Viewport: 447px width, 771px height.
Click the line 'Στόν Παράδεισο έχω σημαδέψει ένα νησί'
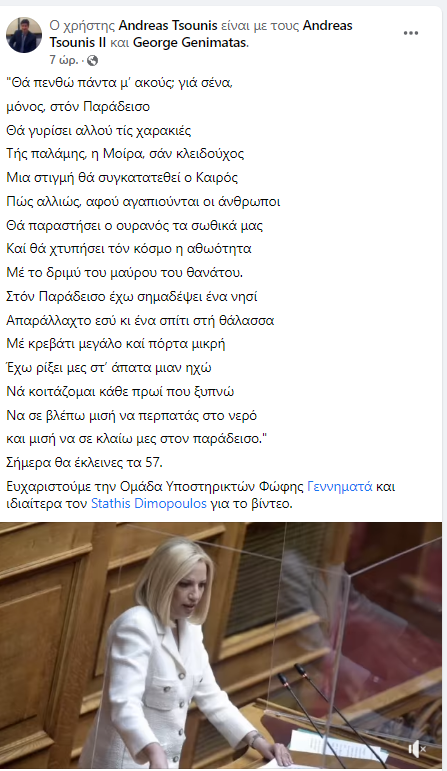(132, 297)
